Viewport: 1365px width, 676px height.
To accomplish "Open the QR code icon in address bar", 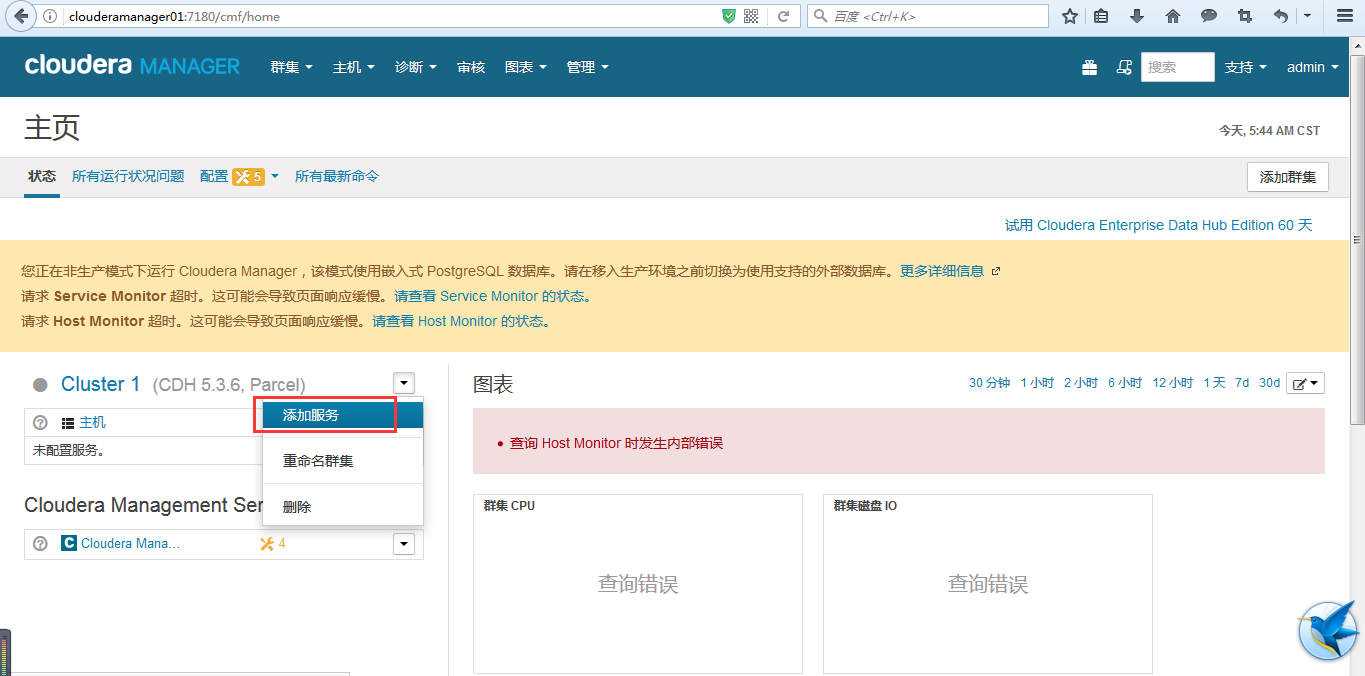I will point(751,16).
